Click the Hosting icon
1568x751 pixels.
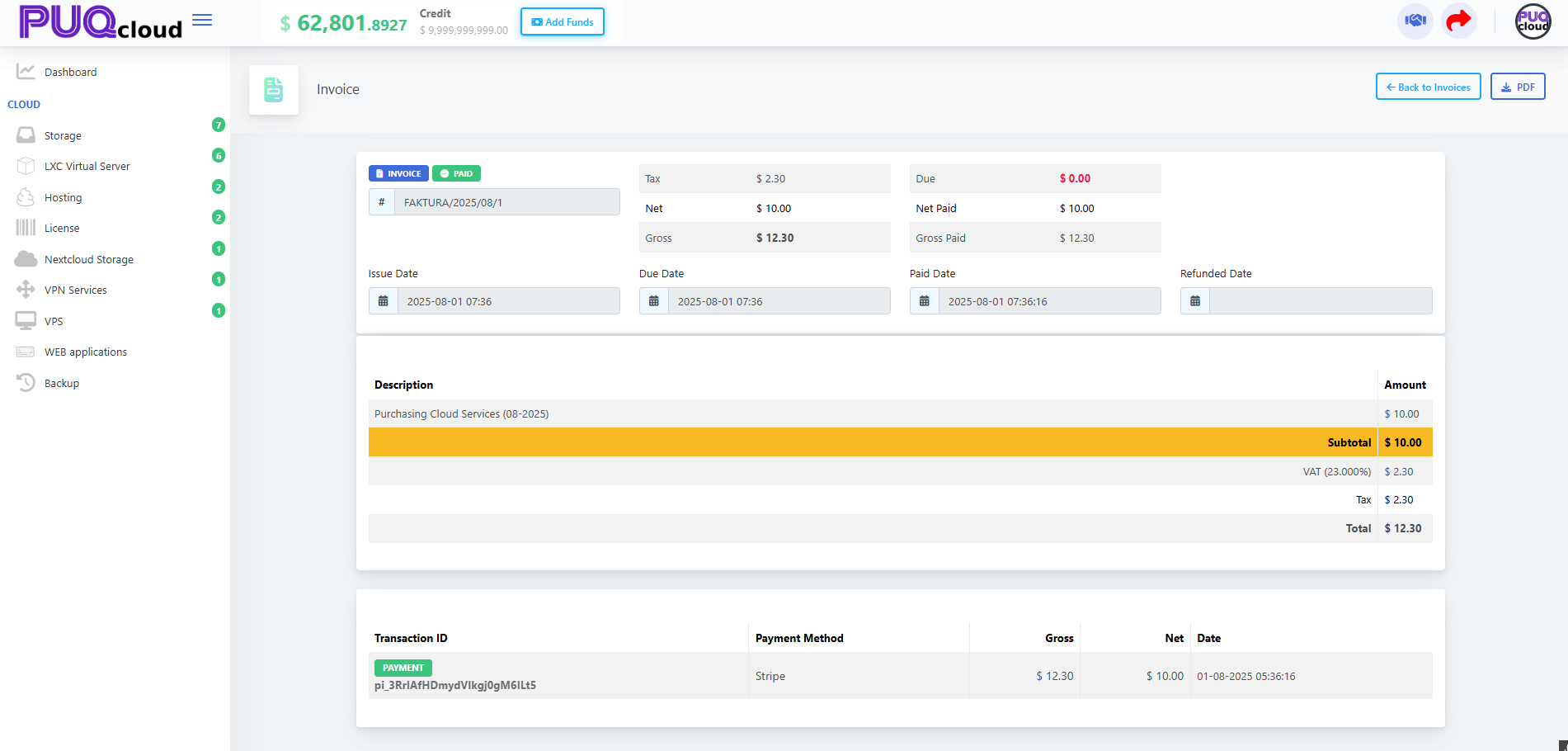[x=26, y=196]
